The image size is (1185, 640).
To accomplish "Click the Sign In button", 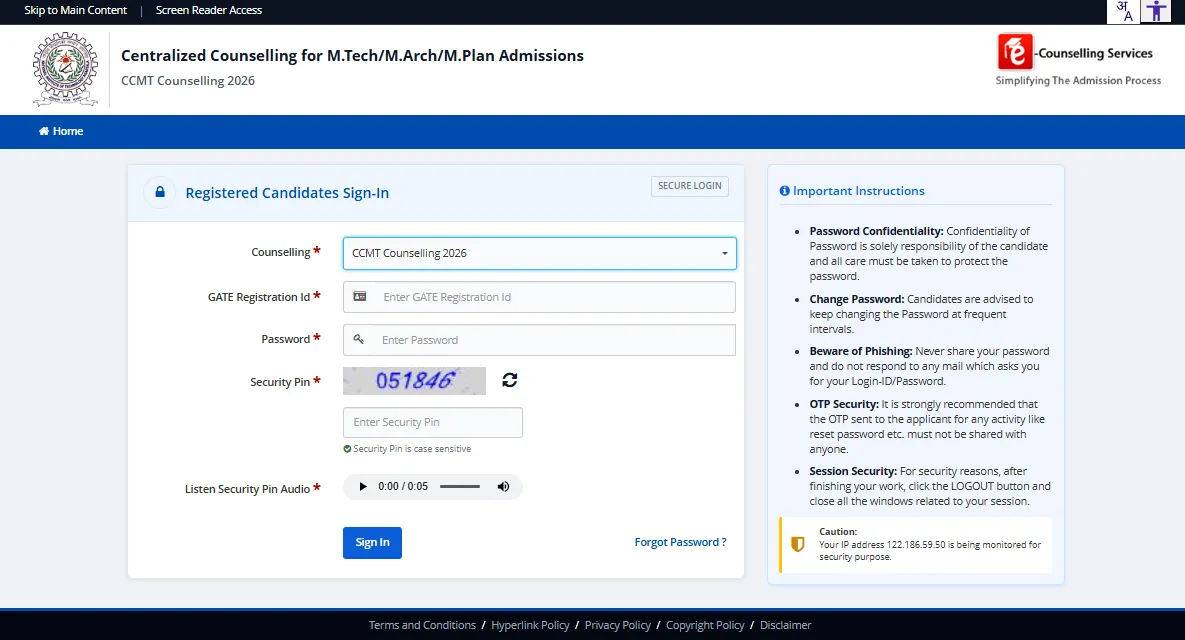I will point(373,543).
